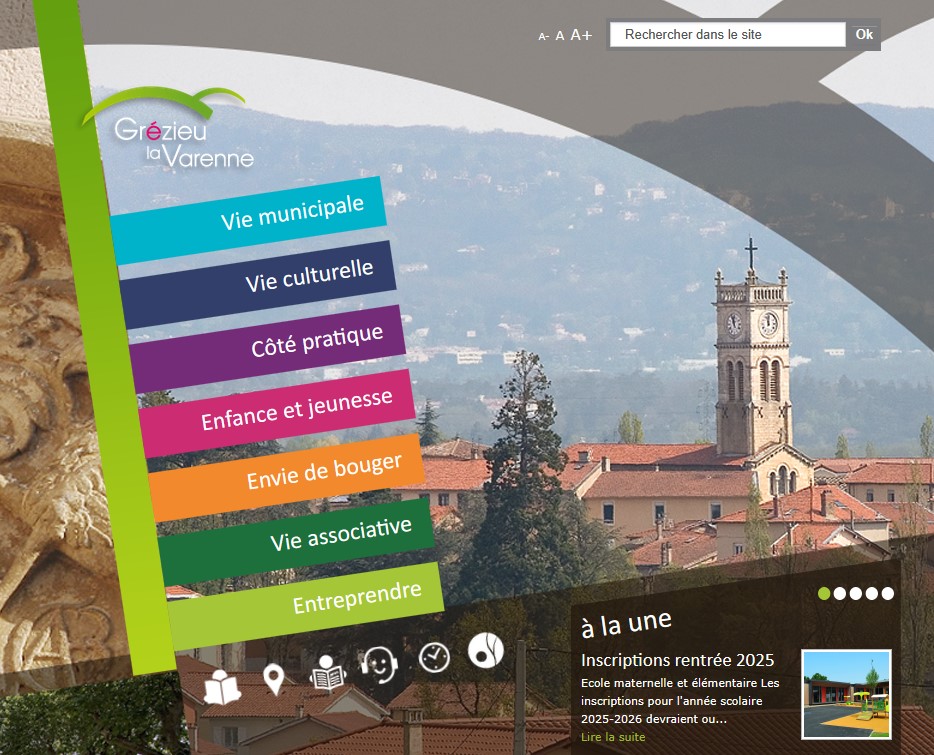This screenshot has height=755, width=934.
Task: Open the Inscriptions rentrée 2025 headline
Action: click(677, 660)
